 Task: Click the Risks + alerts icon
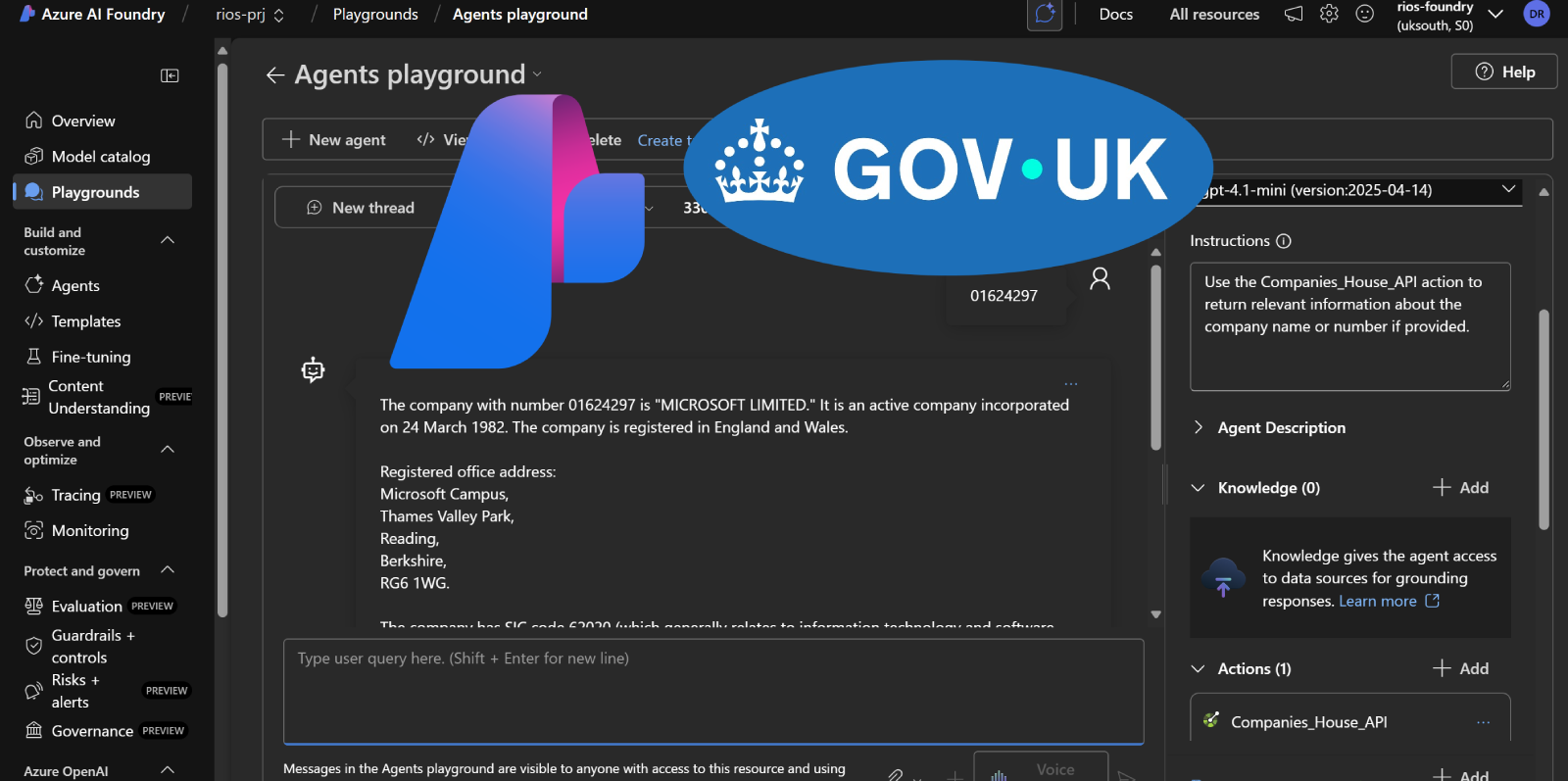[34, 691]
